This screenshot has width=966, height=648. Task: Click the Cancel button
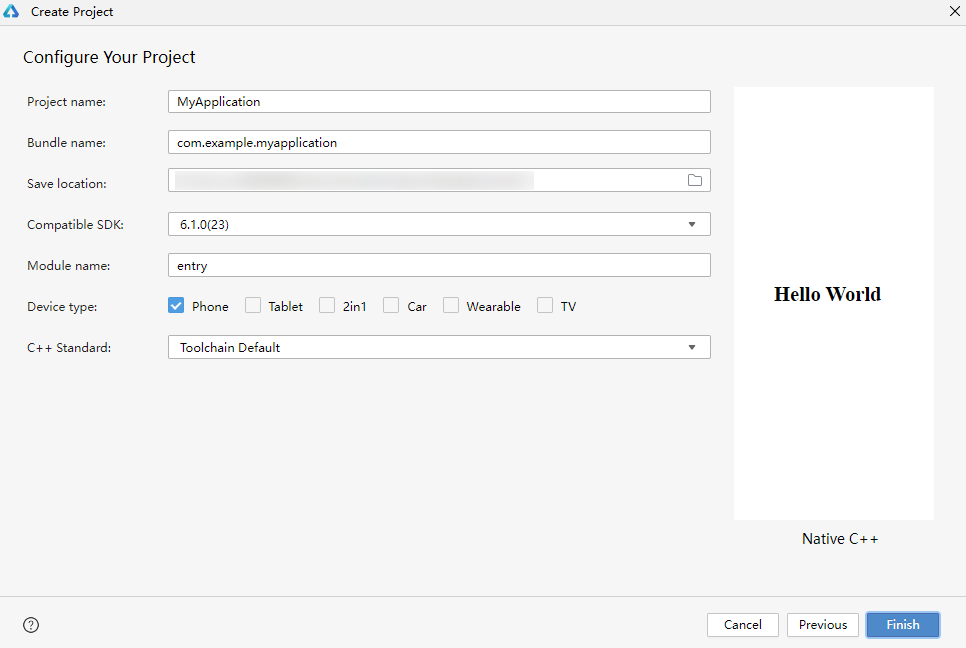pos(743,624)
